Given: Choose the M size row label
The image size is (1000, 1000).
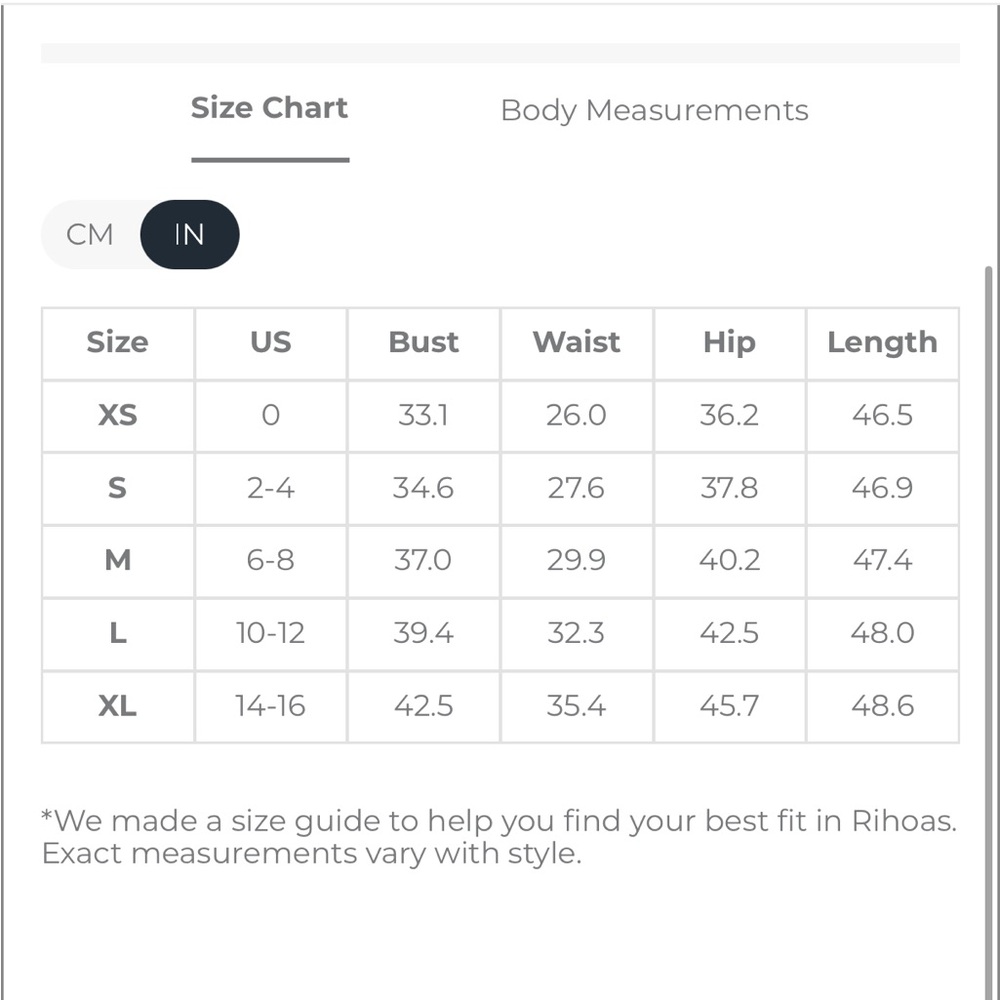Looking at the screenshot, I should (118, 561).
